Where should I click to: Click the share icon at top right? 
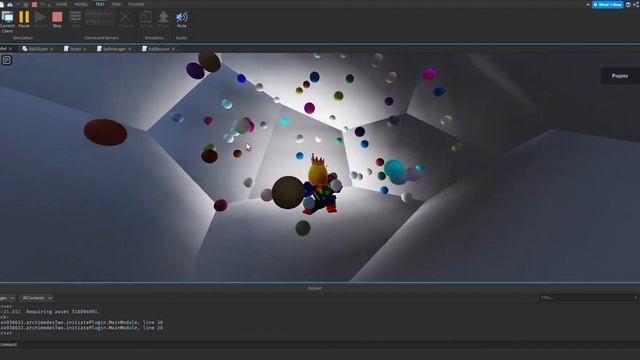(636, 4)
